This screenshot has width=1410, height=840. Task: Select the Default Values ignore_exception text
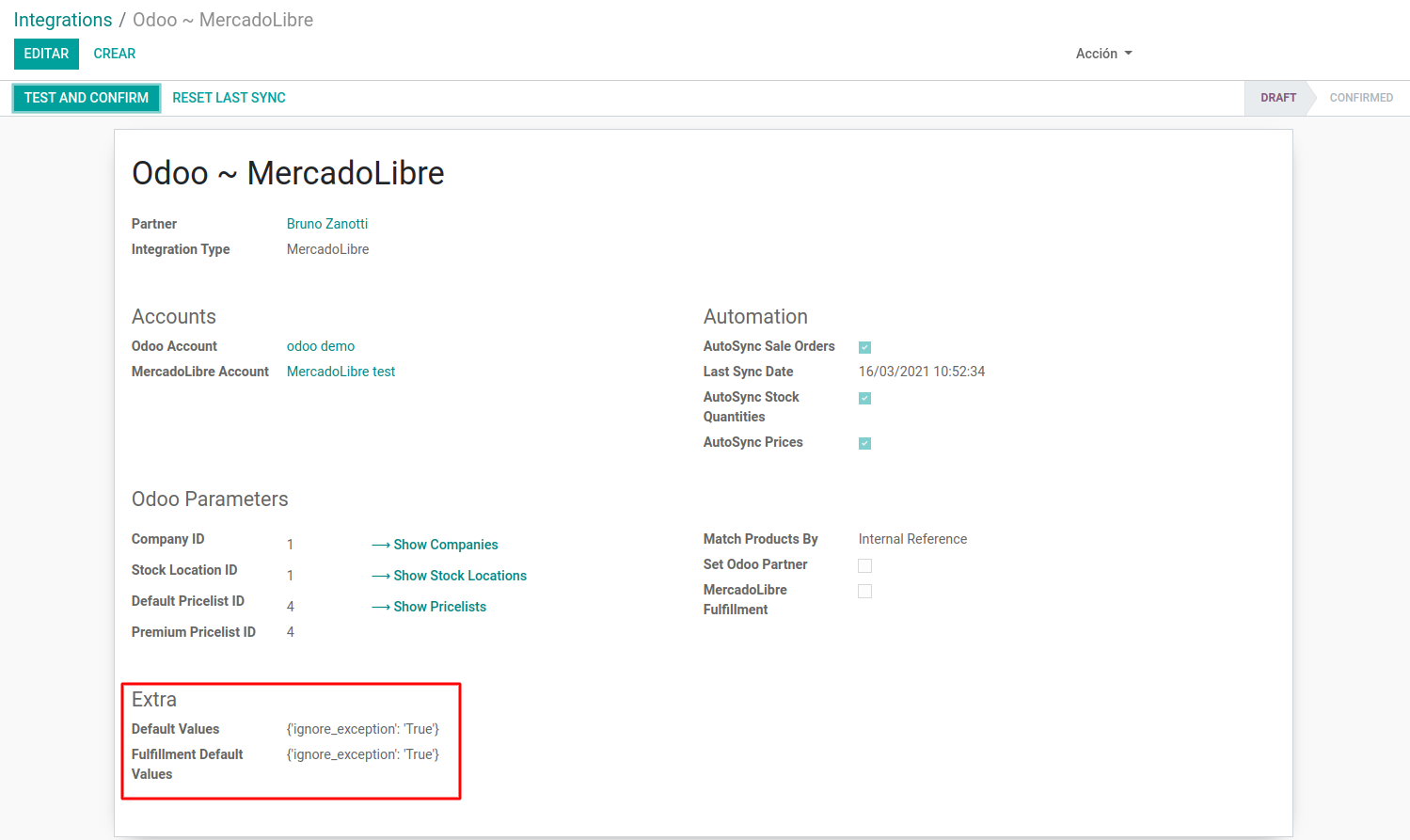(363, 729)
